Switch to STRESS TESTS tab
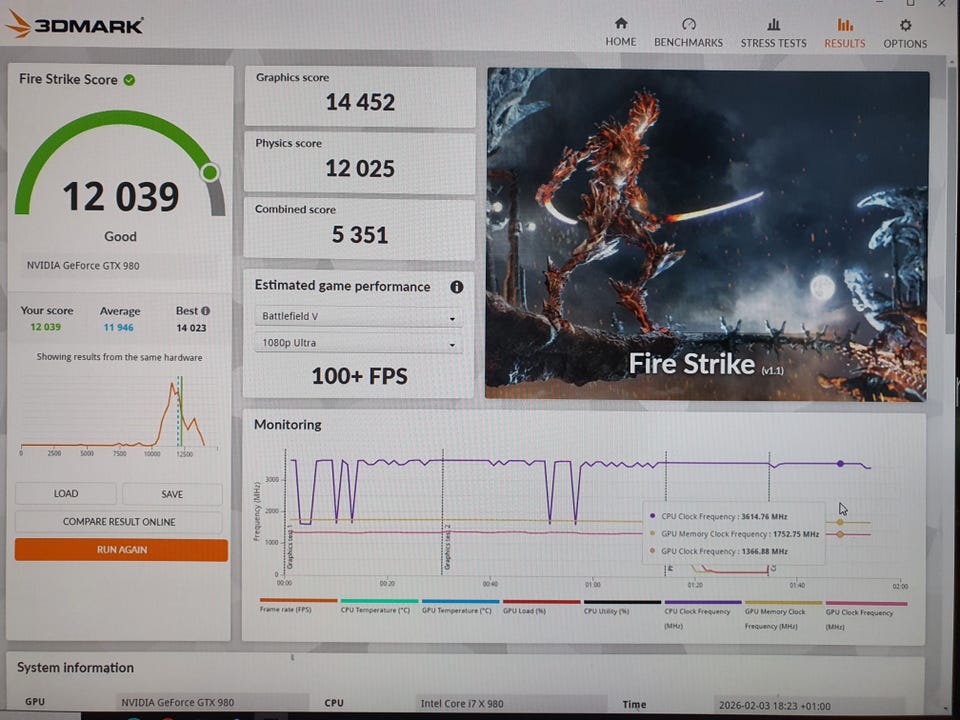 pos(773,33)
